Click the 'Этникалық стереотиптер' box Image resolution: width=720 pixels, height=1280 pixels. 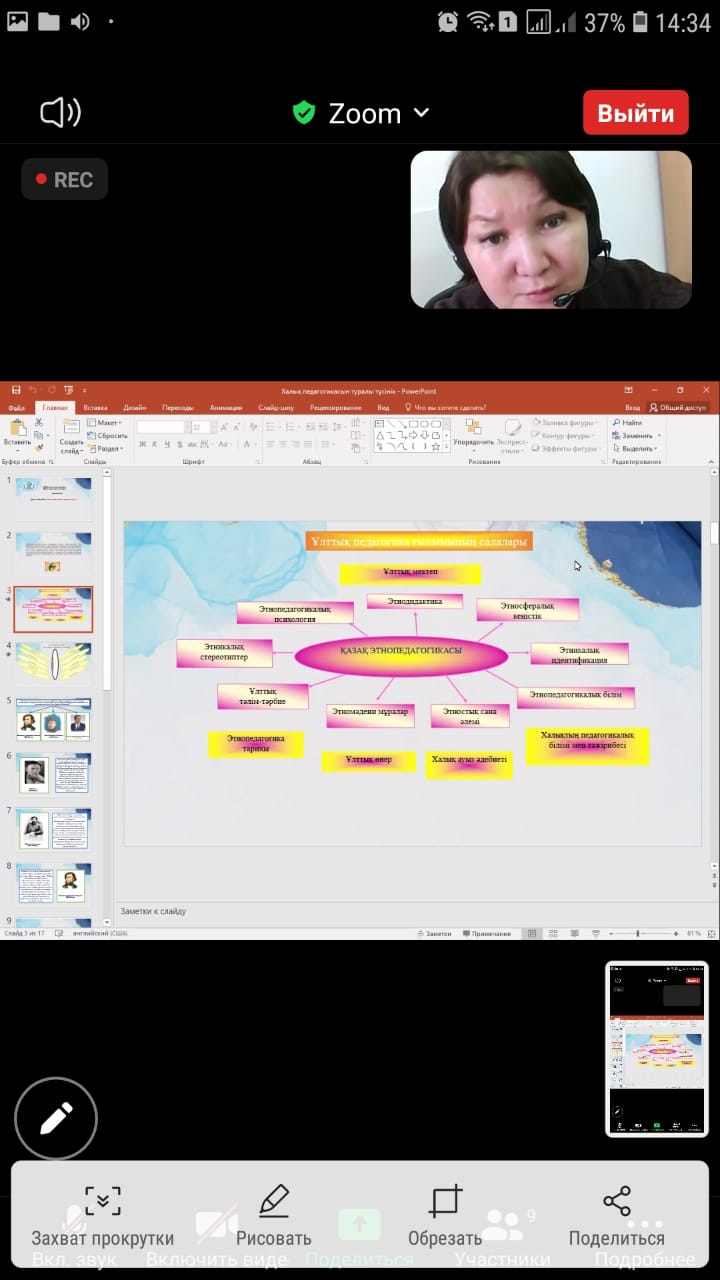(224, 653)
